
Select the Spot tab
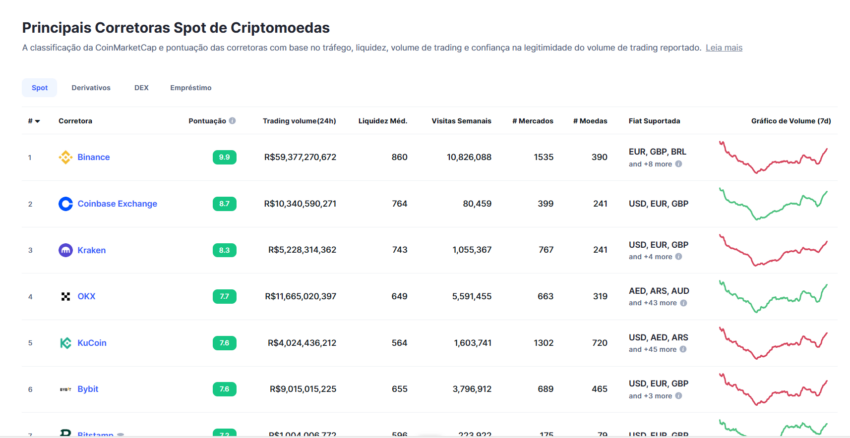[40, 88]
